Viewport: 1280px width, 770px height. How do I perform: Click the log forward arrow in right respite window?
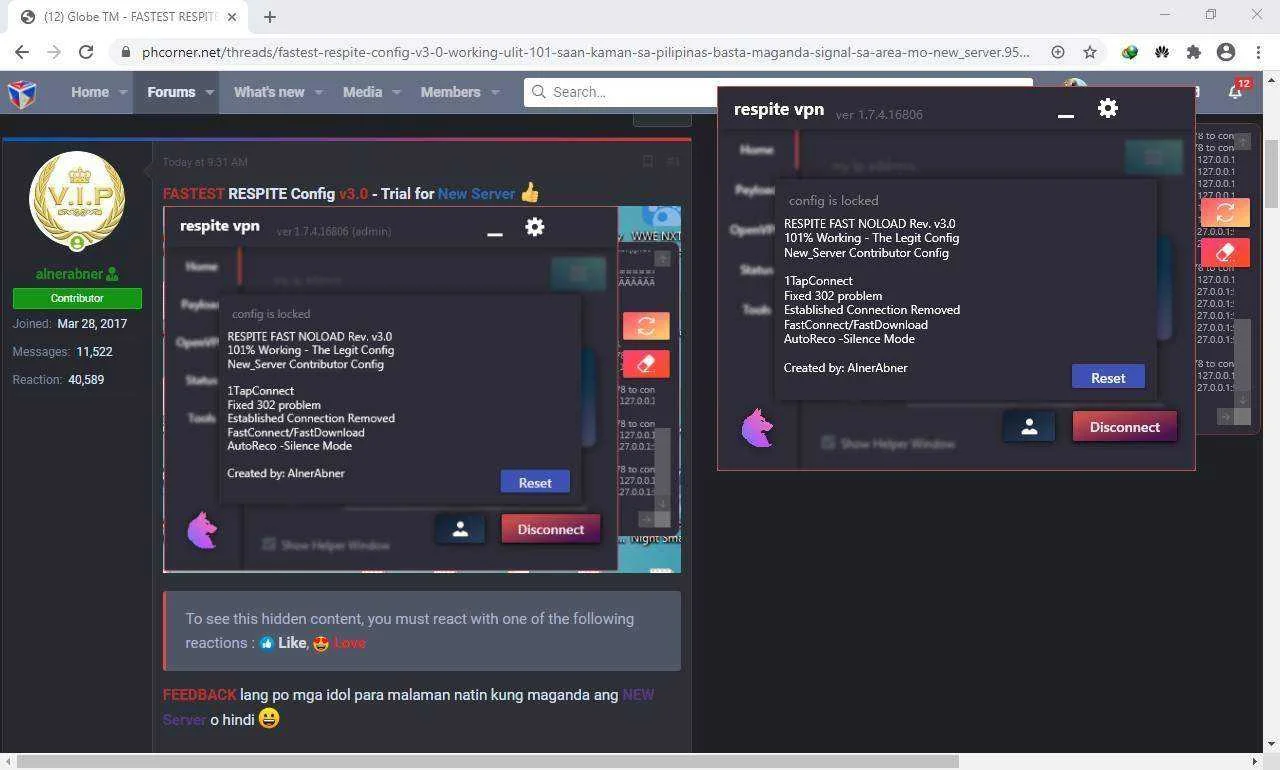[x=1225, y=416]
